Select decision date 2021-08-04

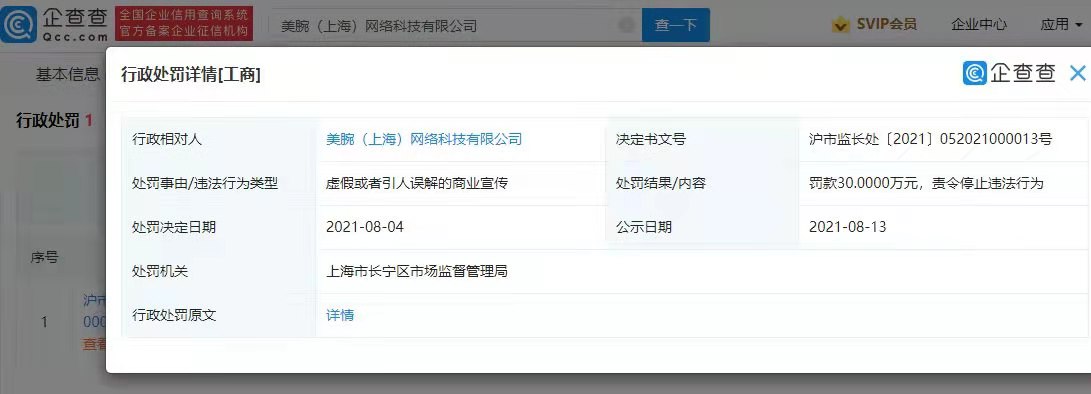click(x=365, y=227)
